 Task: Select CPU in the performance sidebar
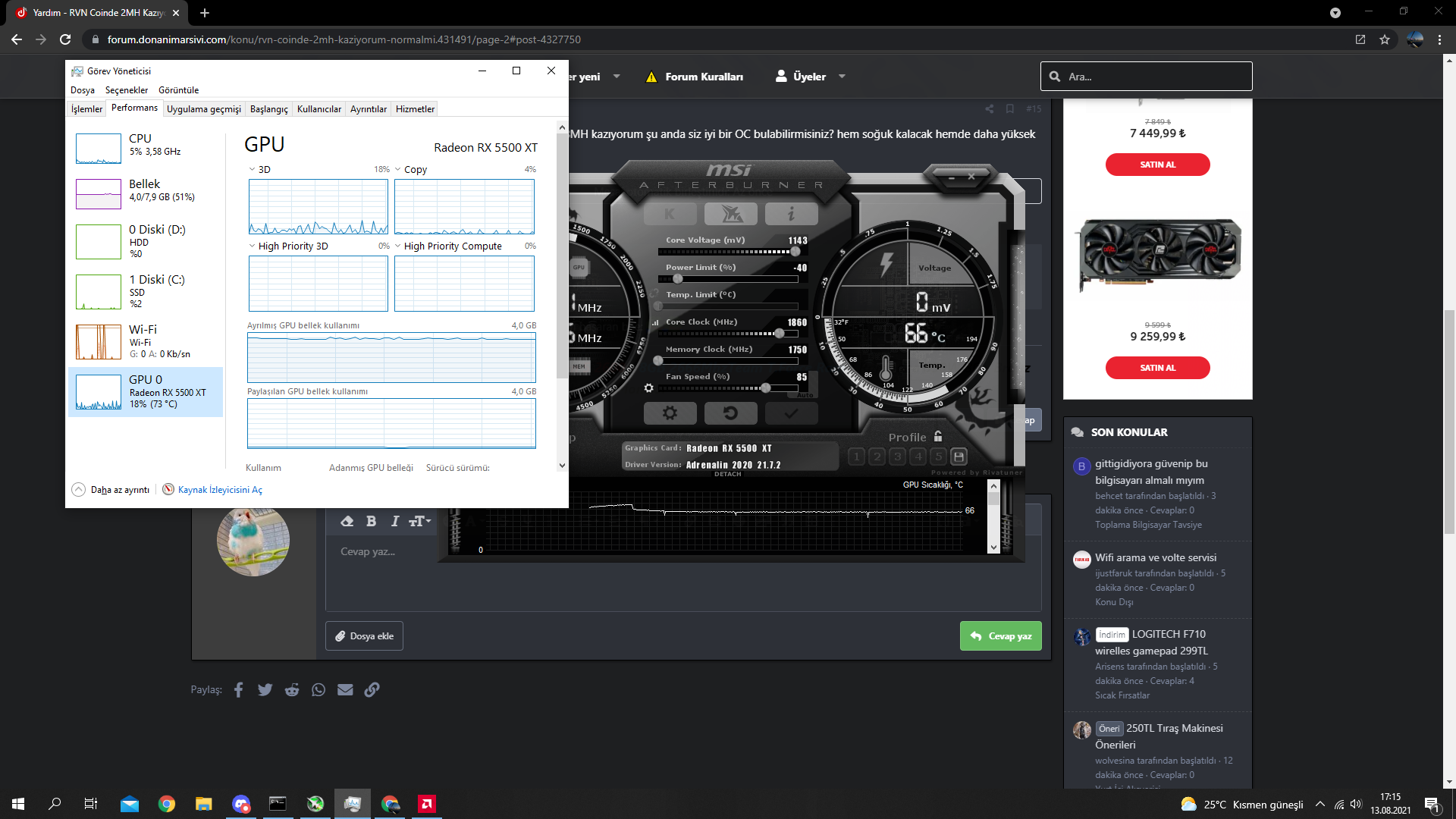click(146, 147)
